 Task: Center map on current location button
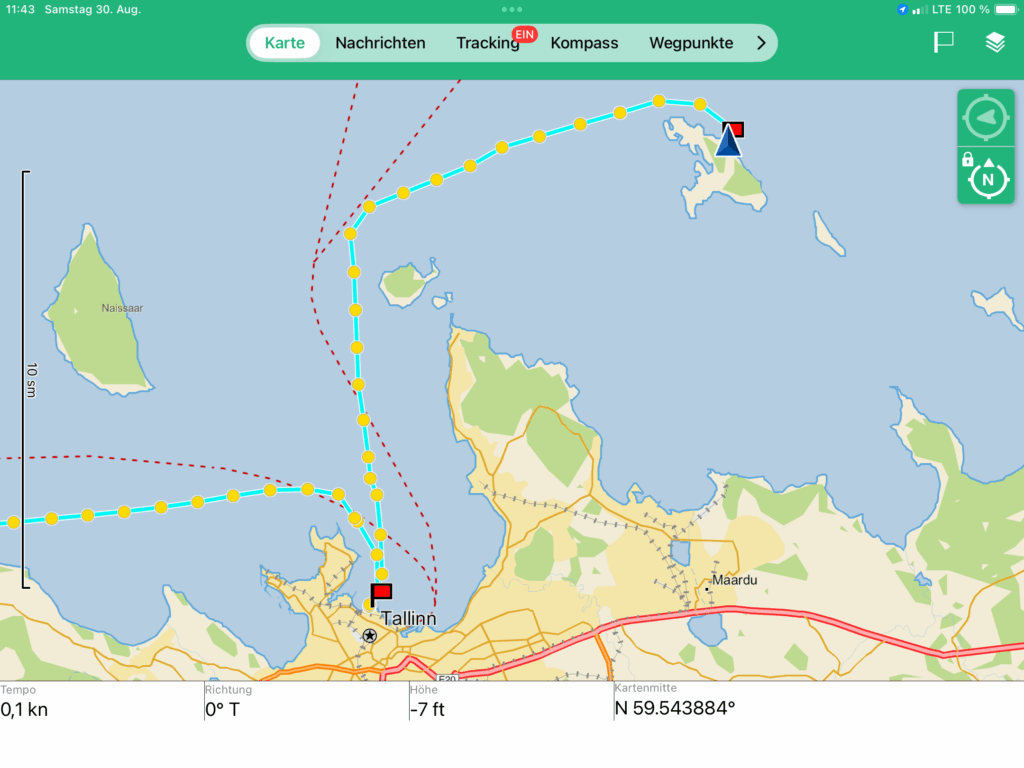[x=985, y=118]
